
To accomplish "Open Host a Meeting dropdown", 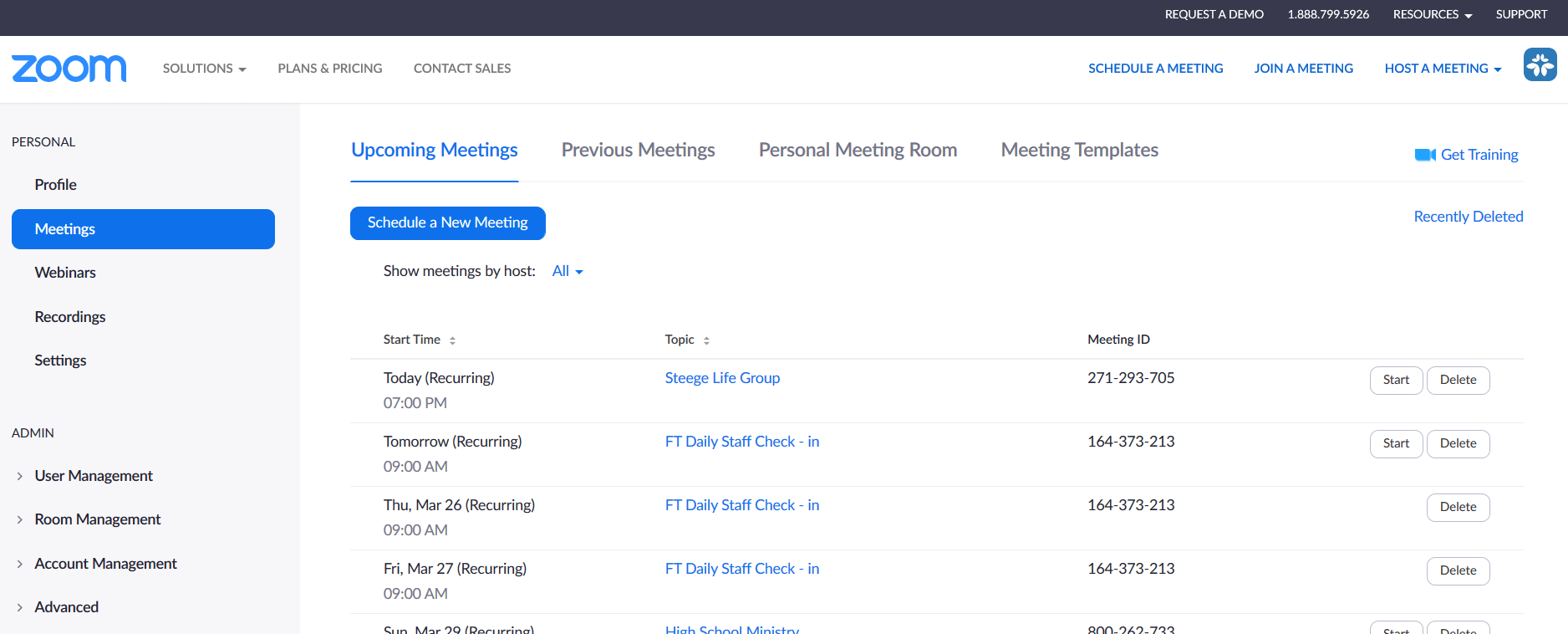I will (1443, 69).
